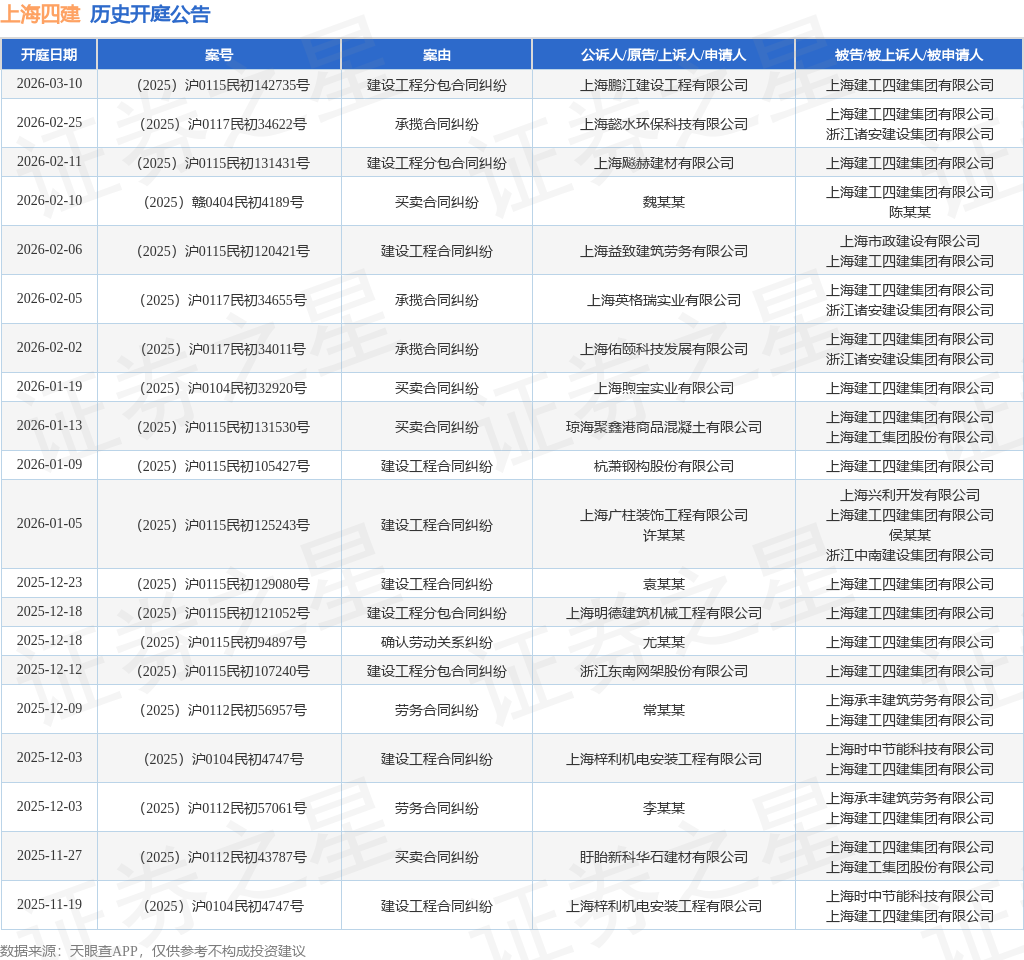Click cause 确认劳动关系纠纷
Viewport: 1024px width, 960px height.
pyautogui.click(x=436, y=643)
